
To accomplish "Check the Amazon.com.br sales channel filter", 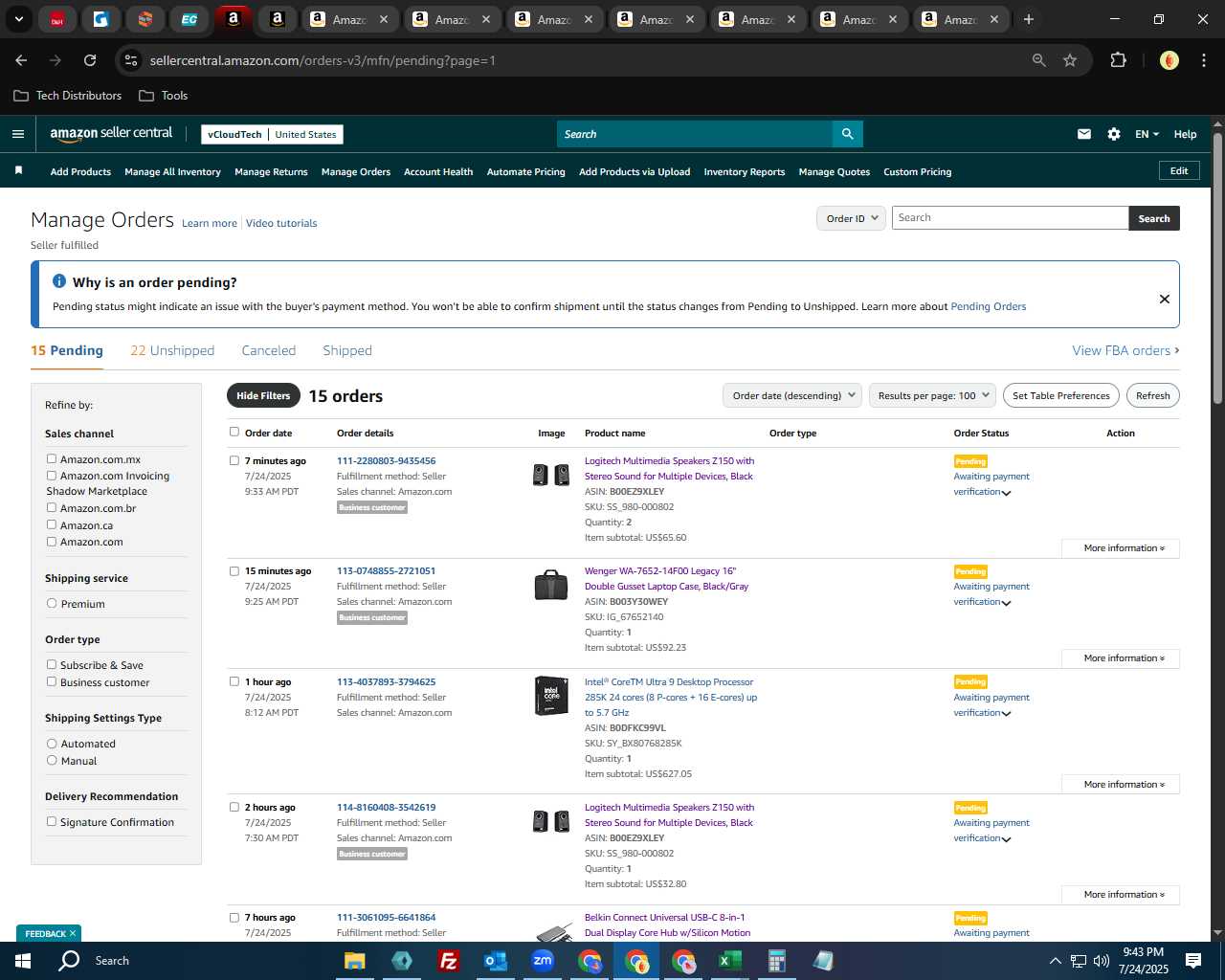I will pyautogui.click(x=52, y=508).
